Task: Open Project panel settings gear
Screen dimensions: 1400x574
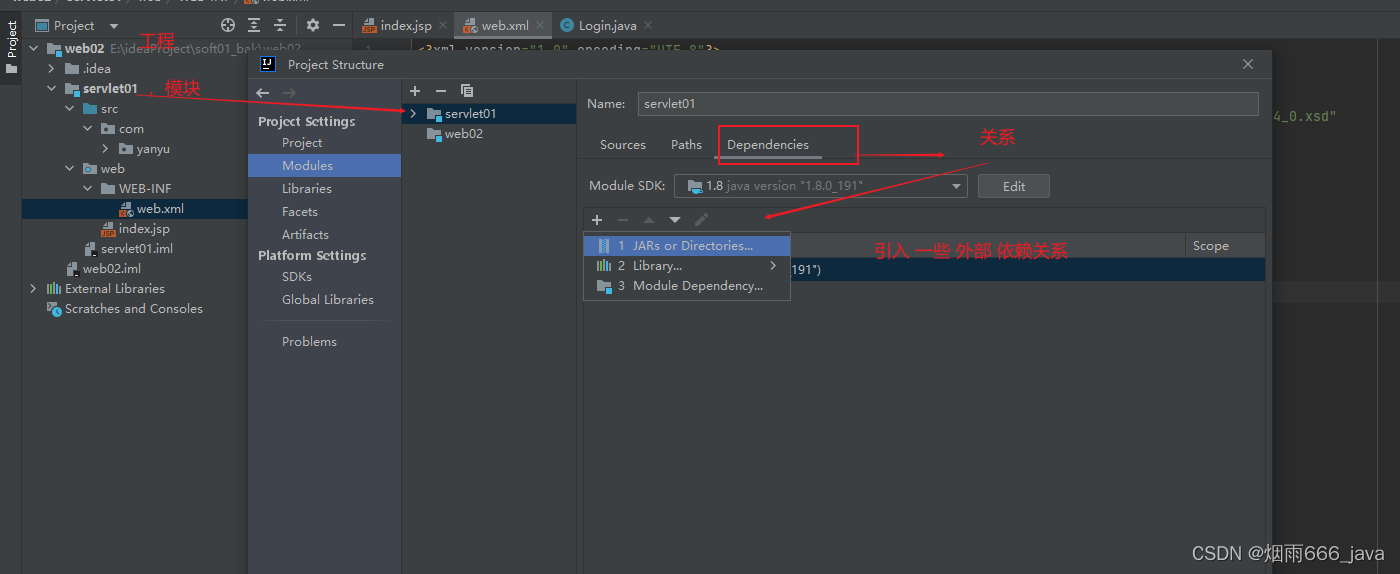Action: [313, 25]
